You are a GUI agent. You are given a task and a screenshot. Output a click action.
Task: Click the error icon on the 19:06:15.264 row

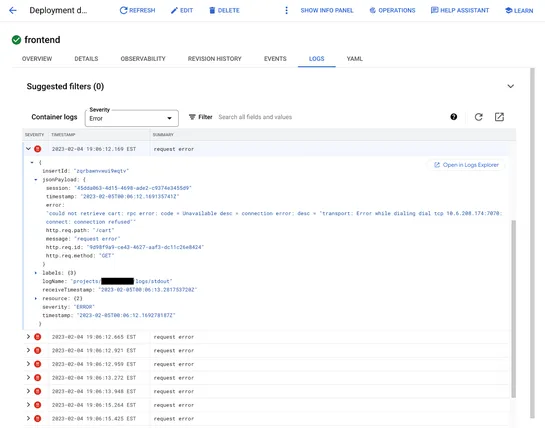click(38, 405)
